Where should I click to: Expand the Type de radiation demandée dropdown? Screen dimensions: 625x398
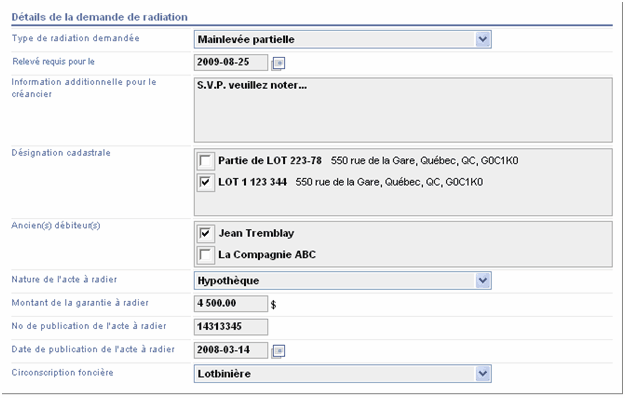[x=483, y=39]
